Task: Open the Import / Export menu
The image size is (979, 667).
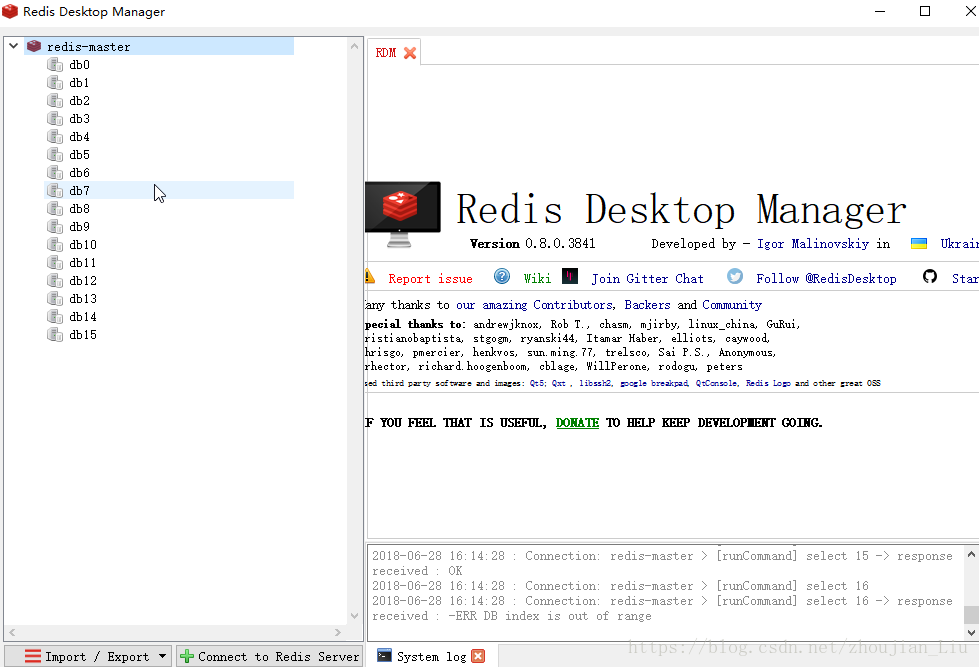Action: tap(88, 656)
